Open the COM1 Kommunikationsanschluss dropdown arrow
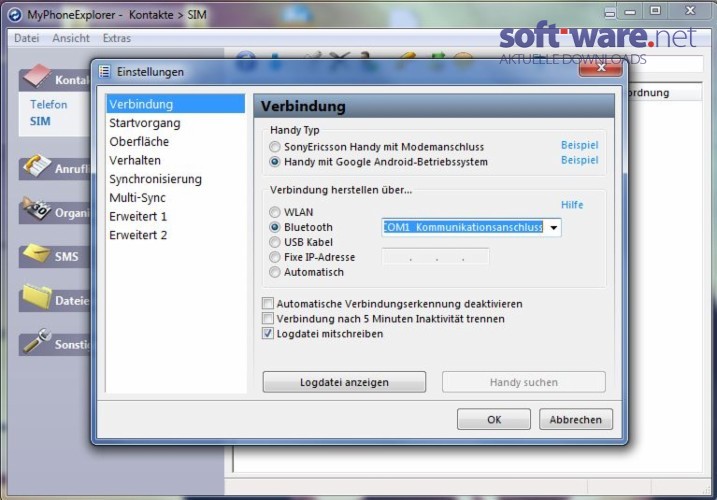Viewport: 717px width, 500px height. pos(553,227)
